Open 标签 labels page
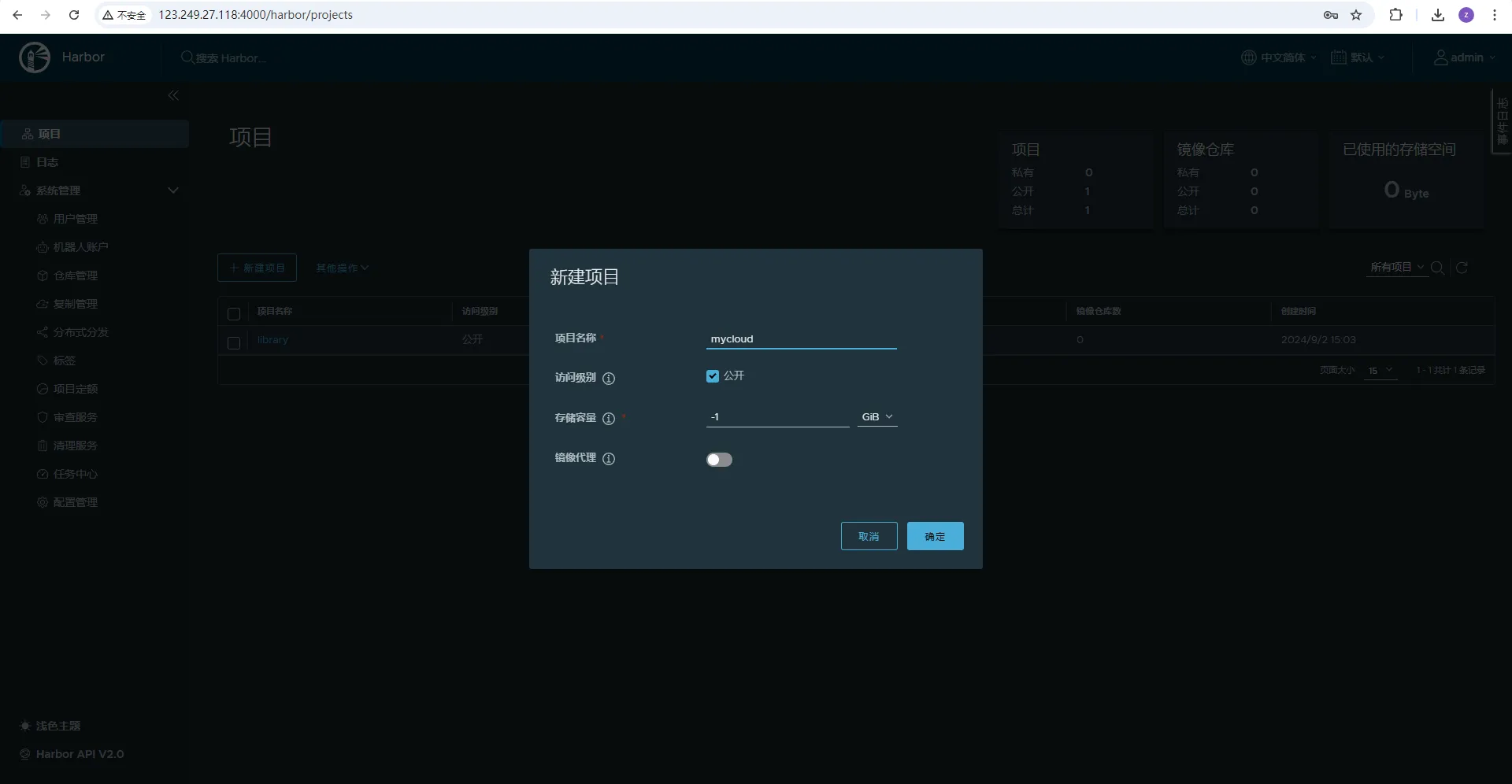 point(65,361)
